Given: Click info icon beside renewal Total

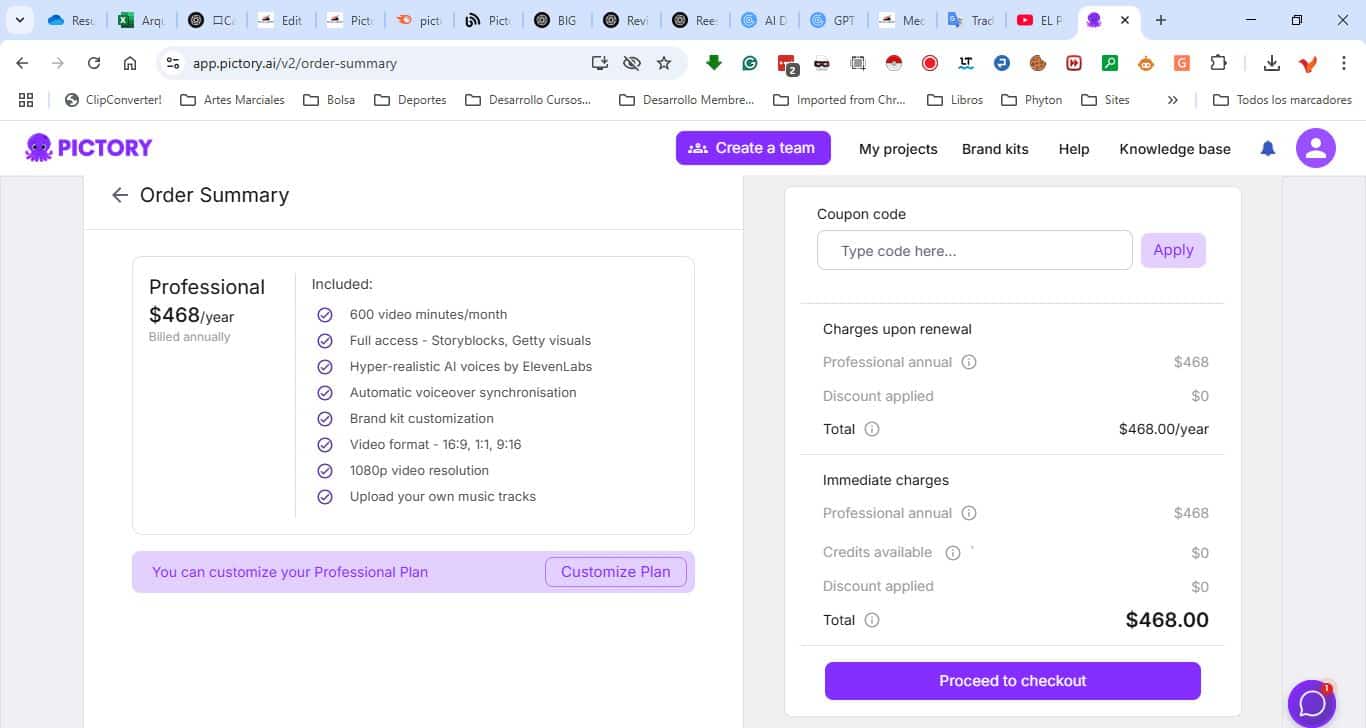Looking at the screenshot, I should tap(872, 429).
